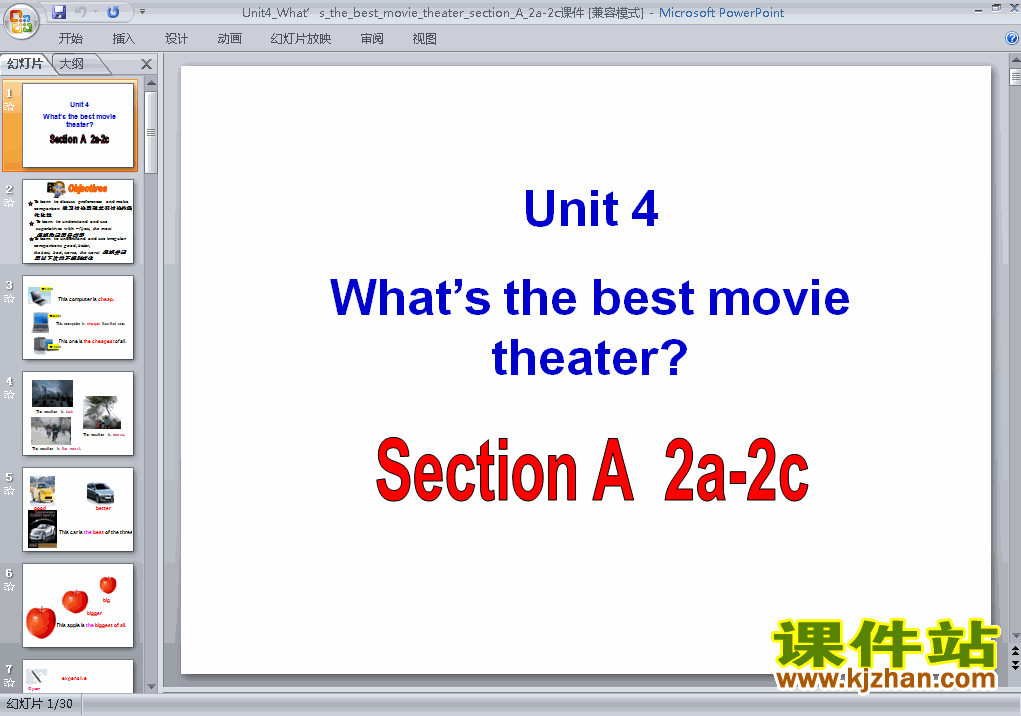Click slide counter 幻灯片 1/30 in status bar

tap(40, 704)
